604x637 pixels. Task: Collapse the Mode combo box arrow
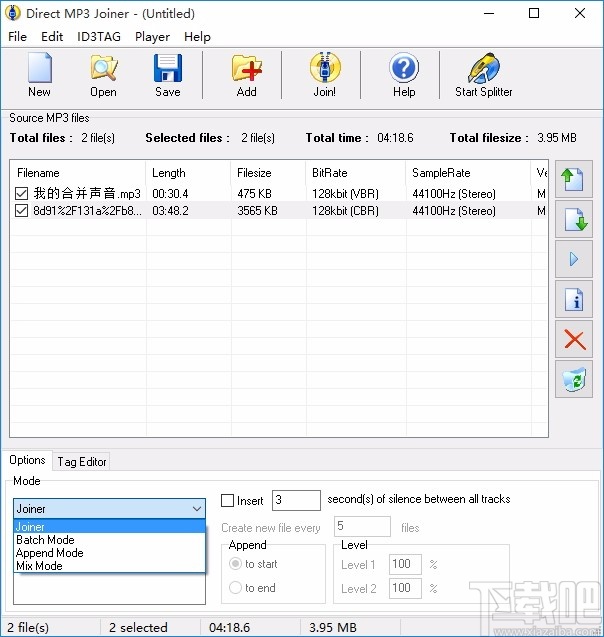point(197,509)
